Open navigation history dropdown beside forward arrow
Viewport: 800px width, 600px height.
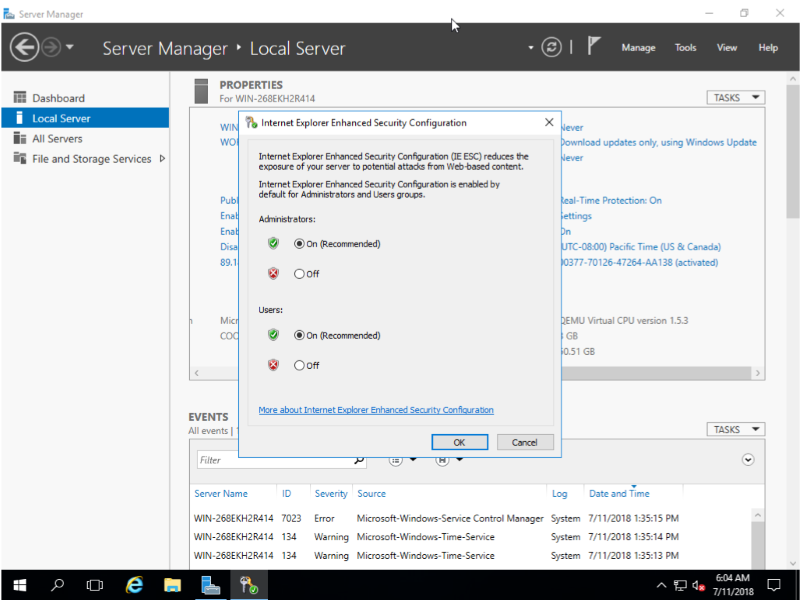(x=70, y=47)
